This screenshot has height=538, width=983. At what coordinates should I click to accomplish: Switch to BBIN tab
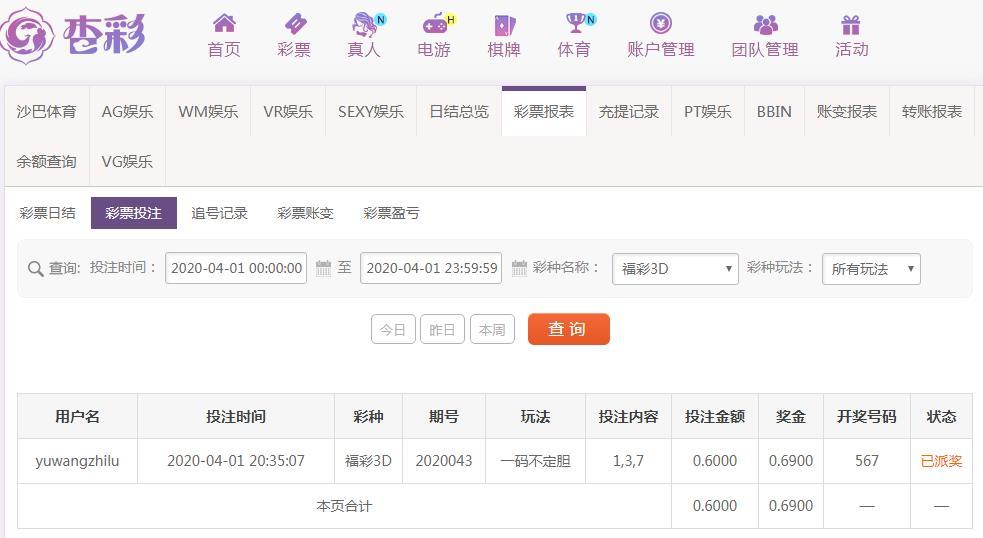coord(774,112)
